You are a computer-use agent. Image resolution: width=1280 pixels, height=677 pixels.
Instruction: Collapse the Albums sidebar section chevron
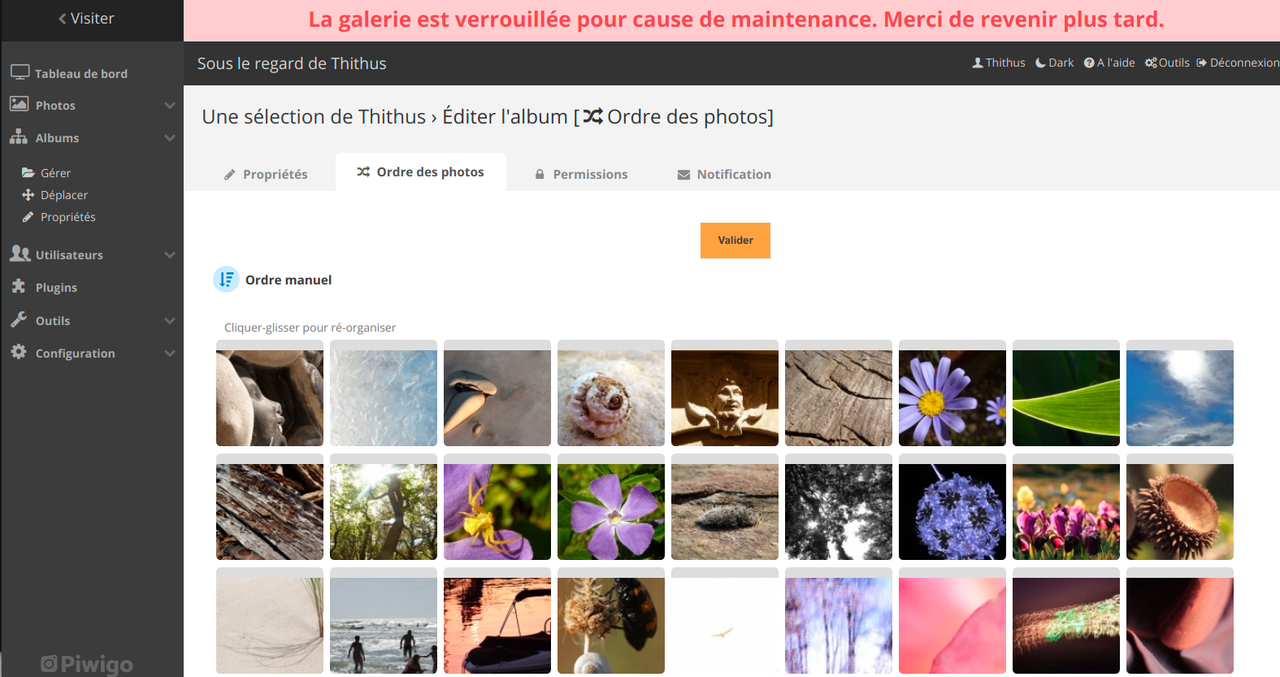pos(169,138)
